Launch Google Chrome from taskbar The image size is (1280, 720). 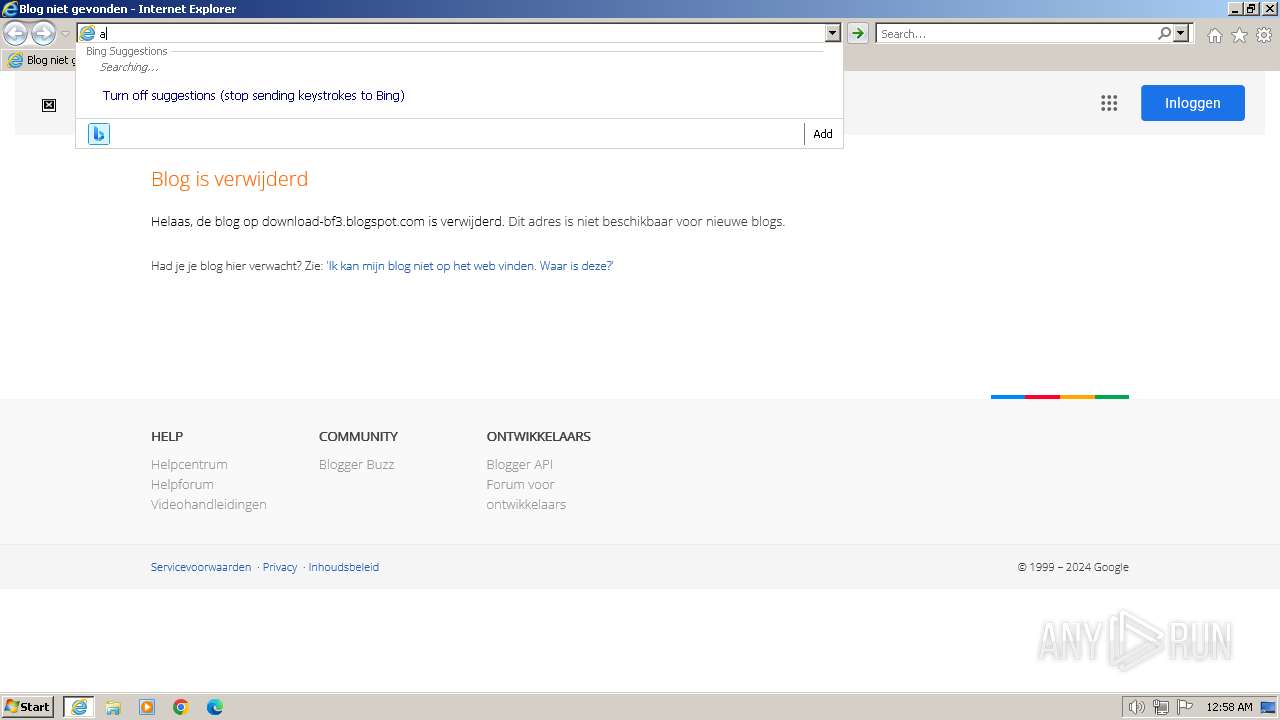[x=181, y=707]
